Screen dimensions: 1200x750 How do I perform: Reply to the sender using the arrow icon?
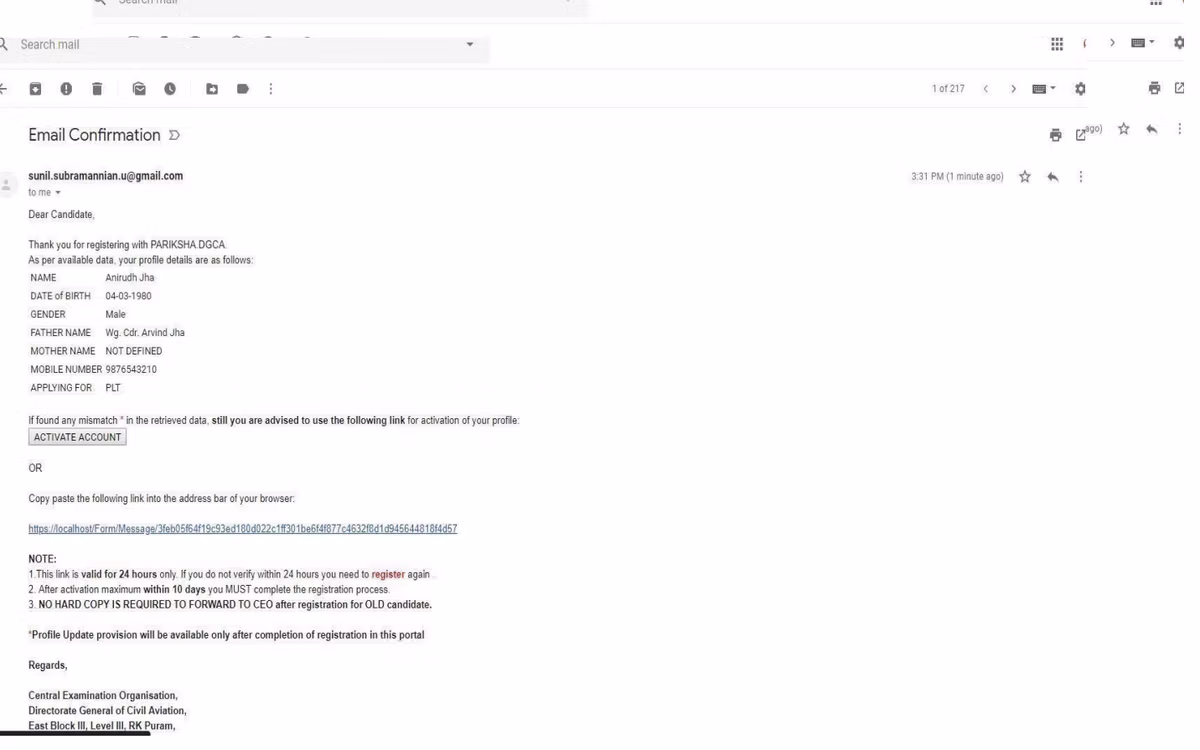tap(1053, 177)
